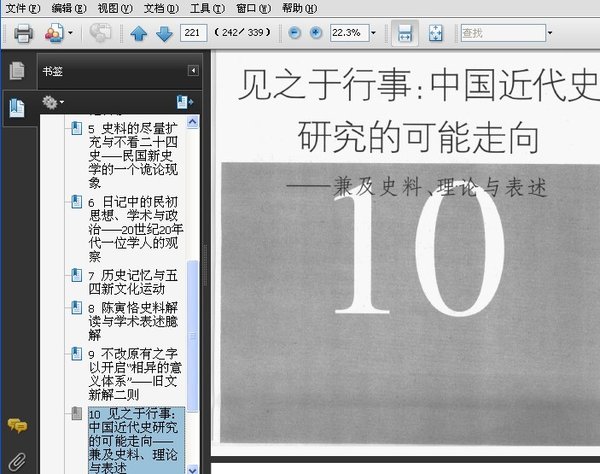Screen dimensions: 600x474
Task: Open the search options dropdown arrow
Action: (x=550, y=33)
